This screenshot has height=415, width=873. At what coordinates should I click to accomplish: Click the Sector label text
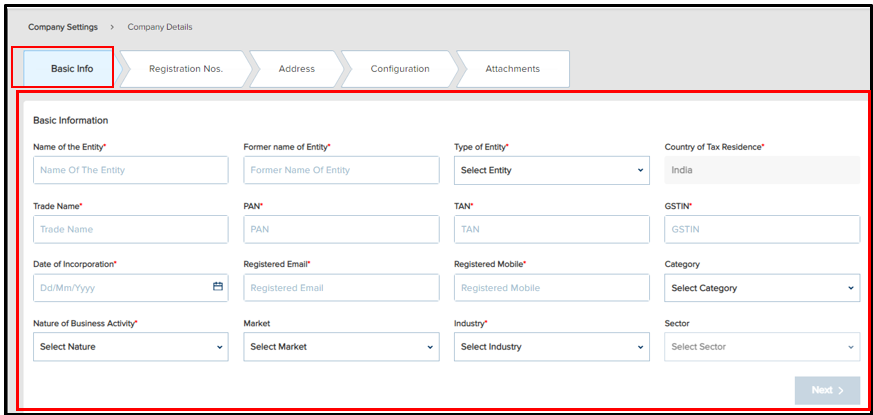pos(677,323)
